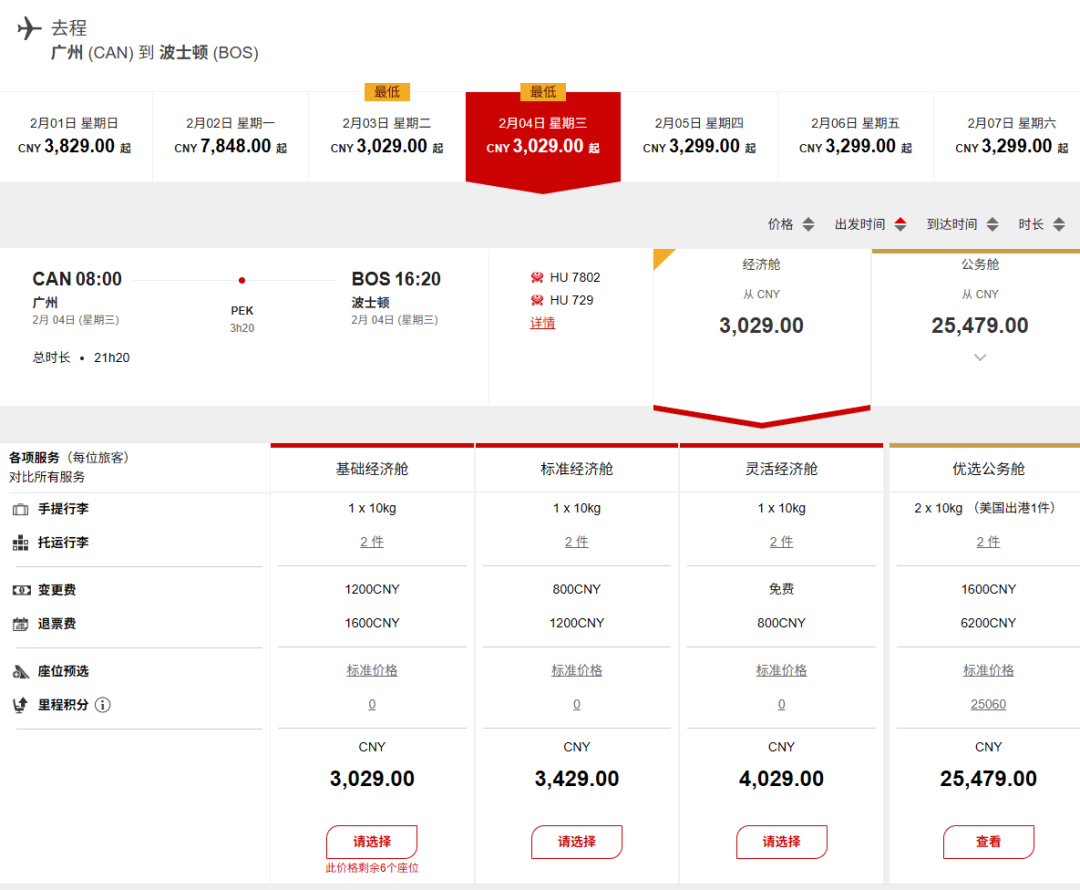The image size is (1080, 890).
Task: Click the Hainan Airlines logo beside HU 7802
Action: click(537, 277)
